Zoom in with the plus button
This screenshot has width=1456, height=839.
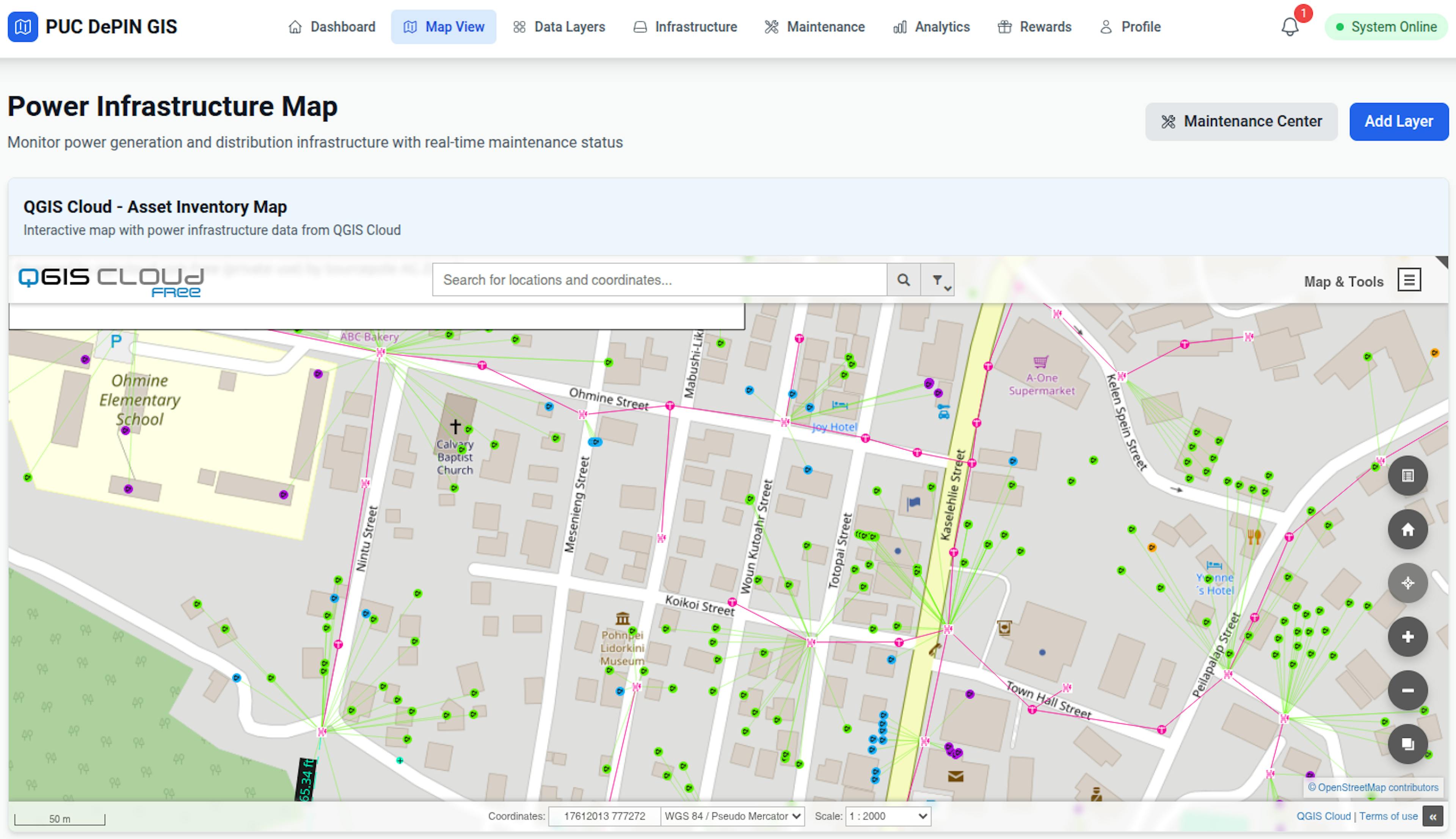click(1407, 636)
